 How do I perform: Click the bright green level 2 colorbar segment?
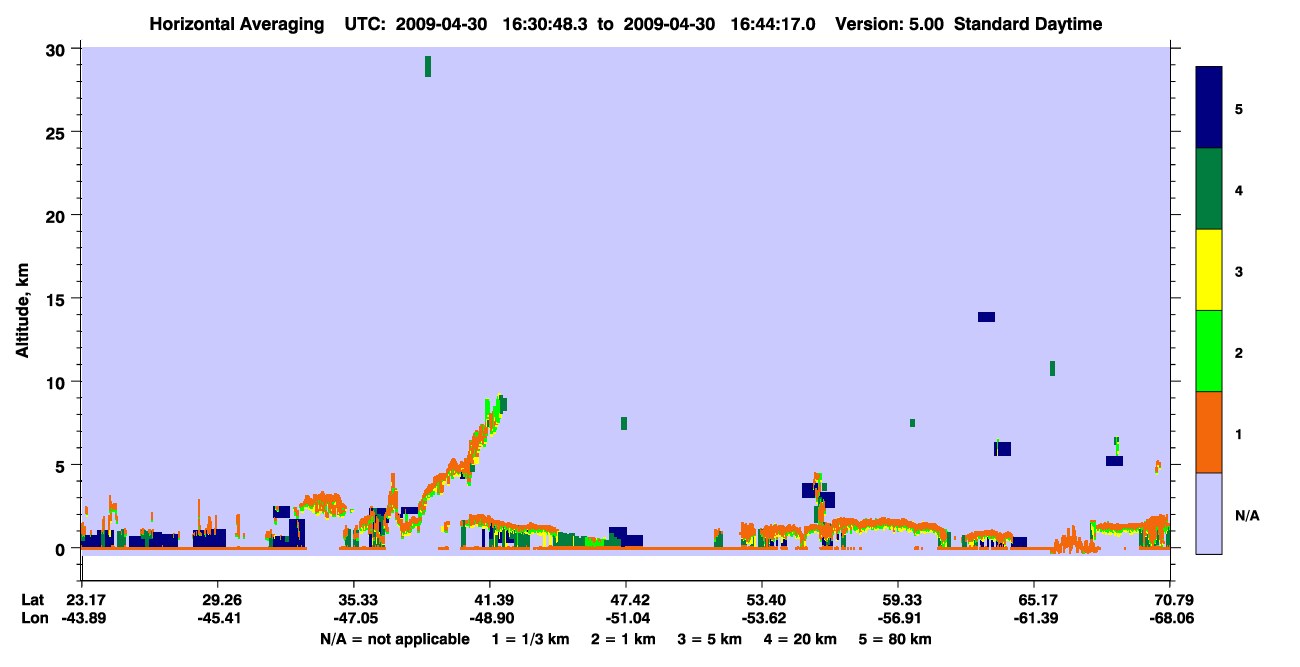point(1209,351)
